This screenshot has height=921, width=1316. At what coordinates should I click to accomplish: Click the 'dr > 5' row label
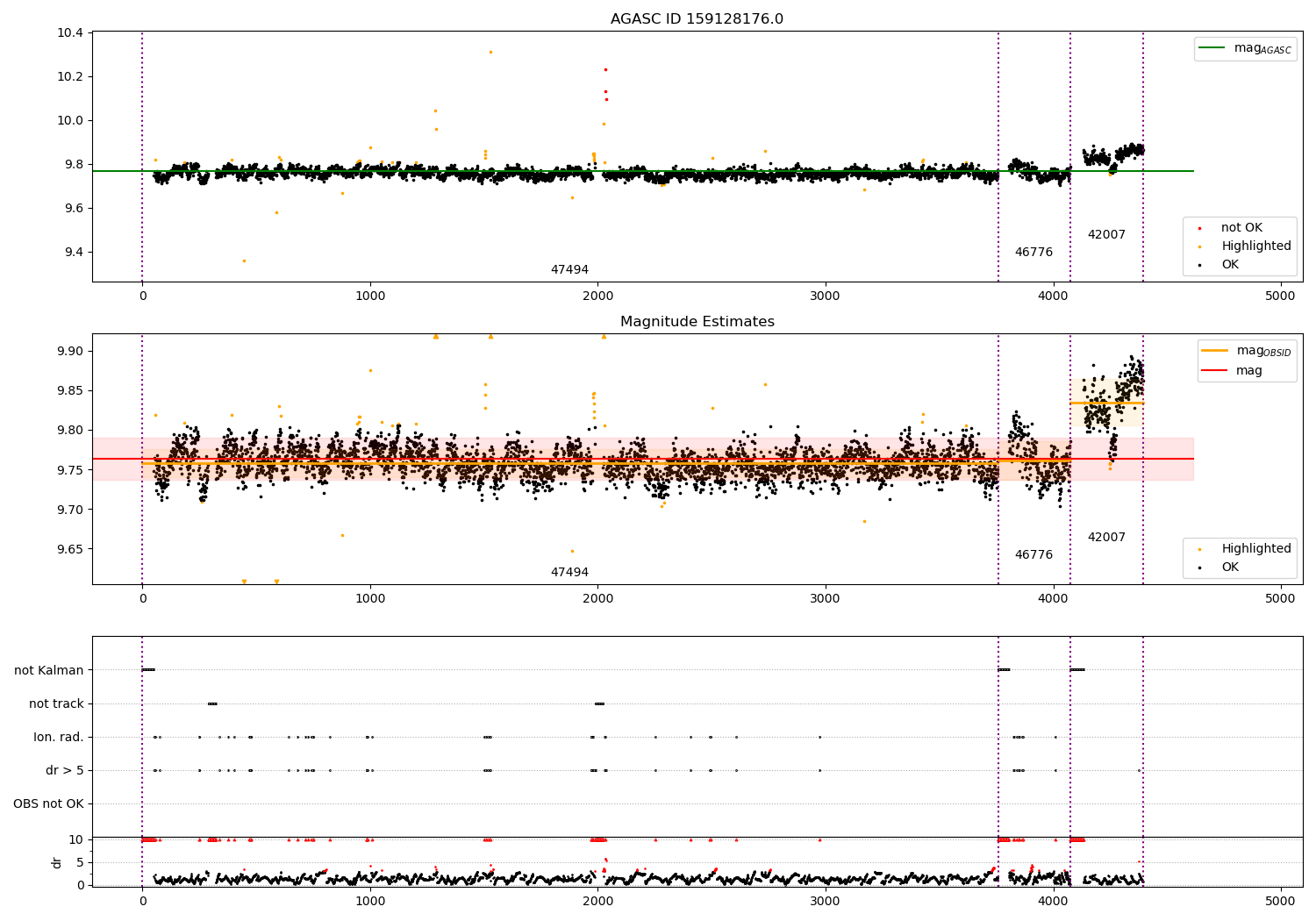click(65, 770)
